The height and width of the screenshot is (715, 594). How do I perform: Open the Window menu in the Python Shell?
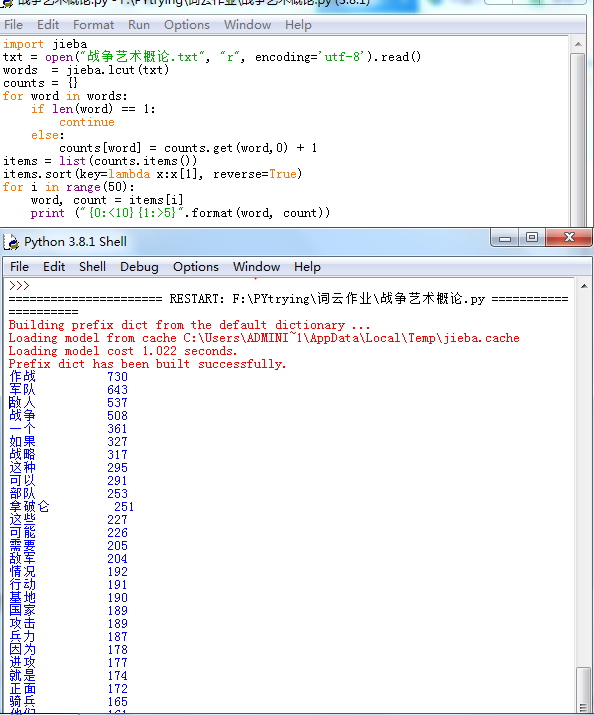click(256, 267)
